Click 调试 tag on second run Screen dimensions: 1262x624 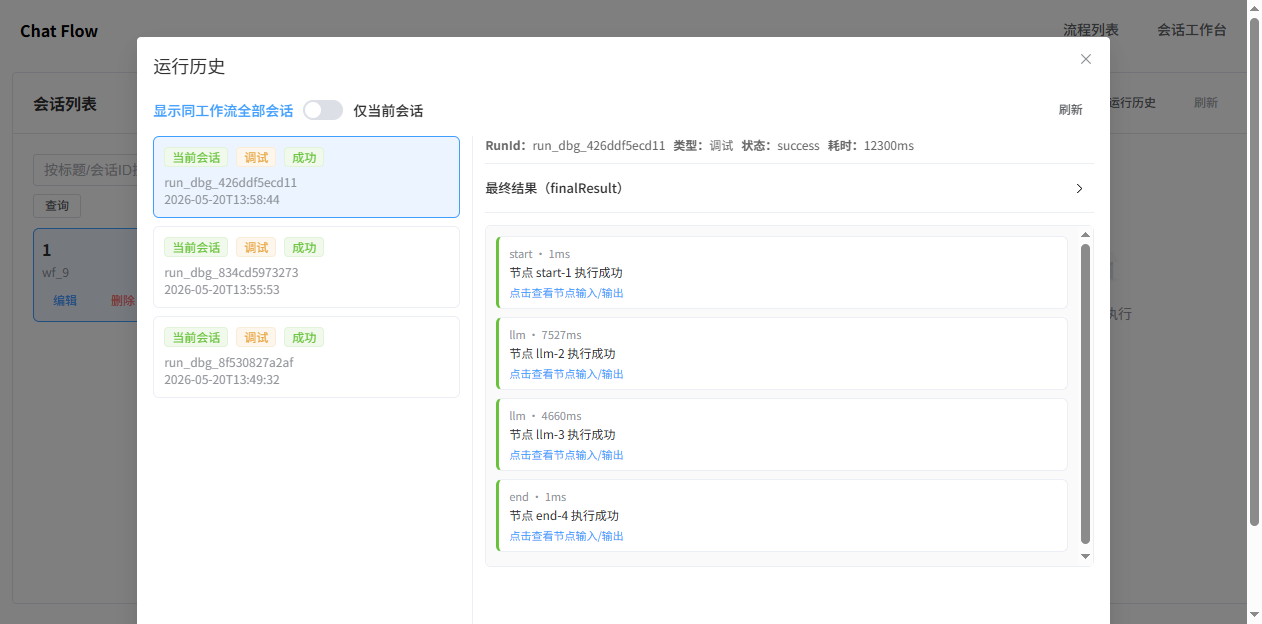[x=256, y=248]
